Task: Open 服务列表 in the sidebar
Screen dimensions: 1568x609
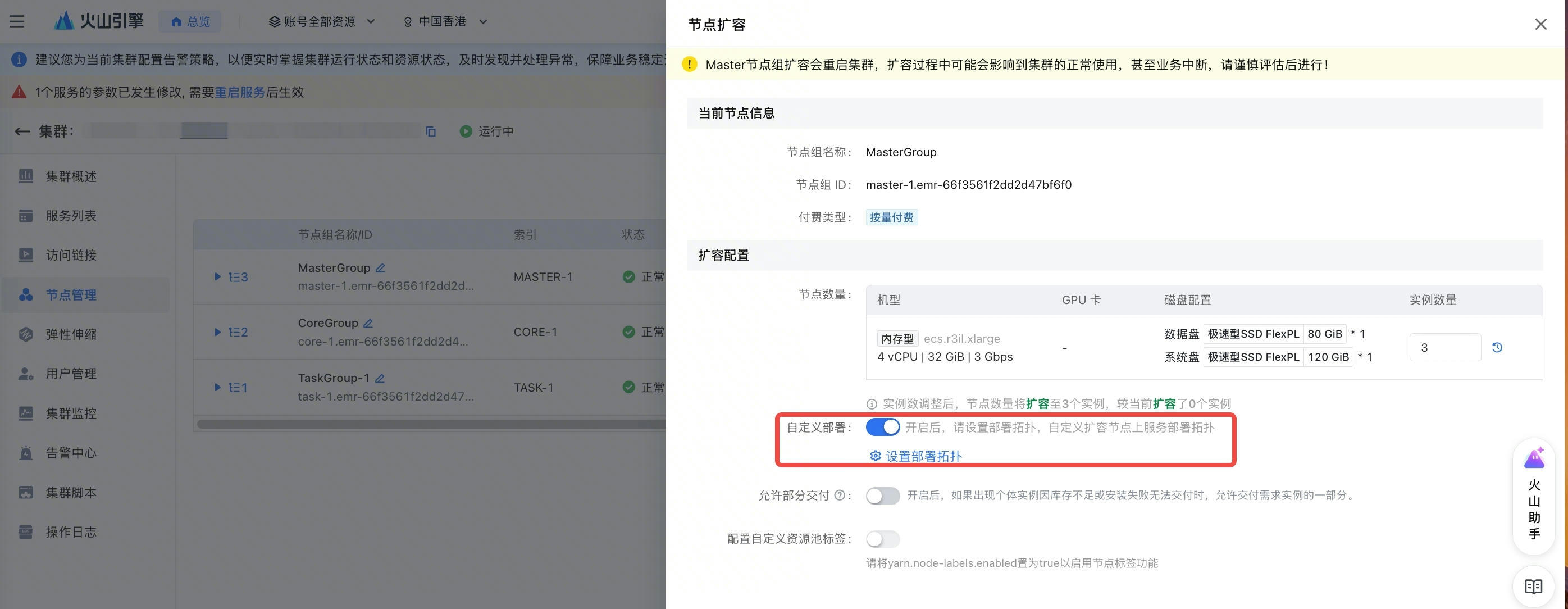Action: pyautogui.click(x=85, y=216)
